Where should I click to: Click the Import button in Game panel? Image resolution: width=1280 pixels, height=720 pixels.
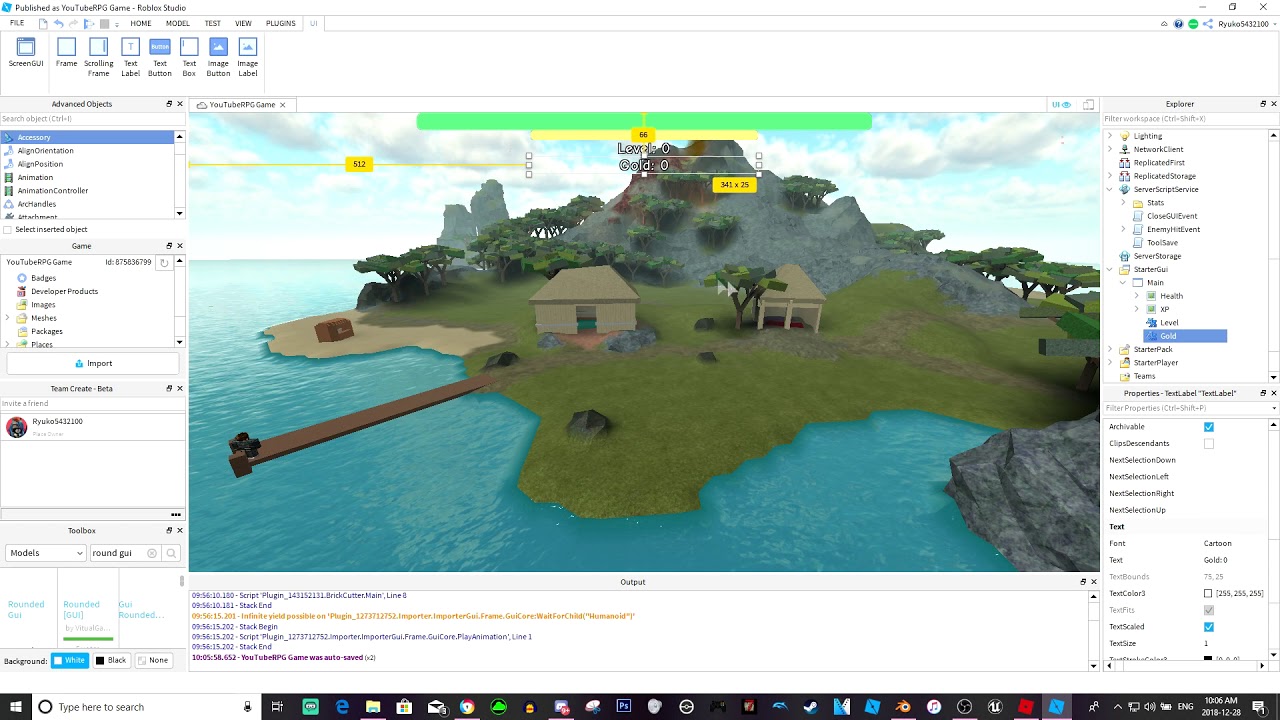pos(93,364)
